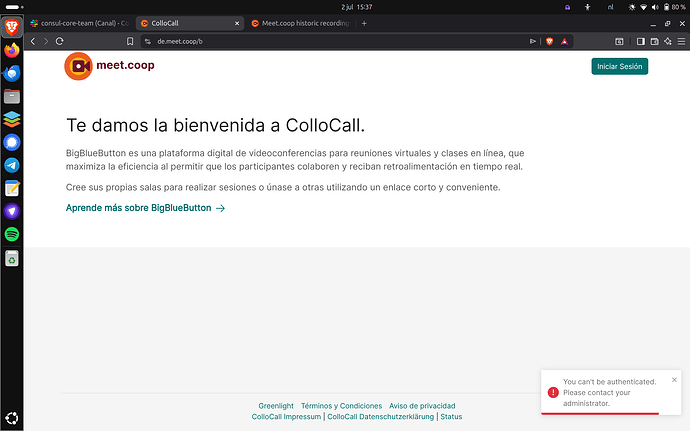Open the screenshot icon beside the address bar

(x=619, y=41)
